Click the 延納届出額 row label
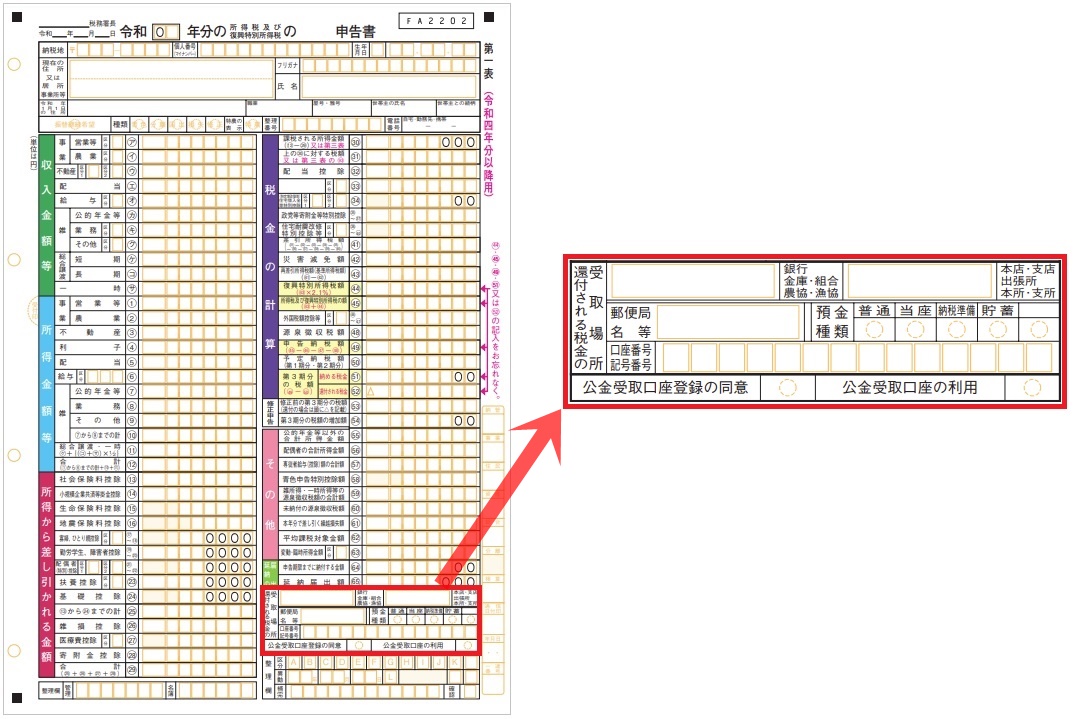The height and width of the screenshot is (719, 1076). pos(314,582)
